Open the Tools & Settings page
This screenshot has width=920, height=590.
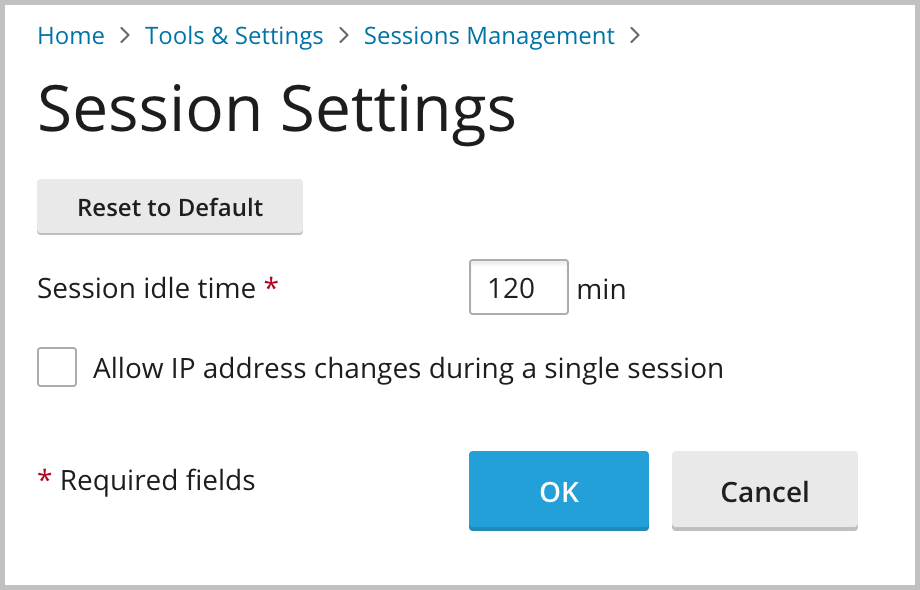tap(233, 35)
